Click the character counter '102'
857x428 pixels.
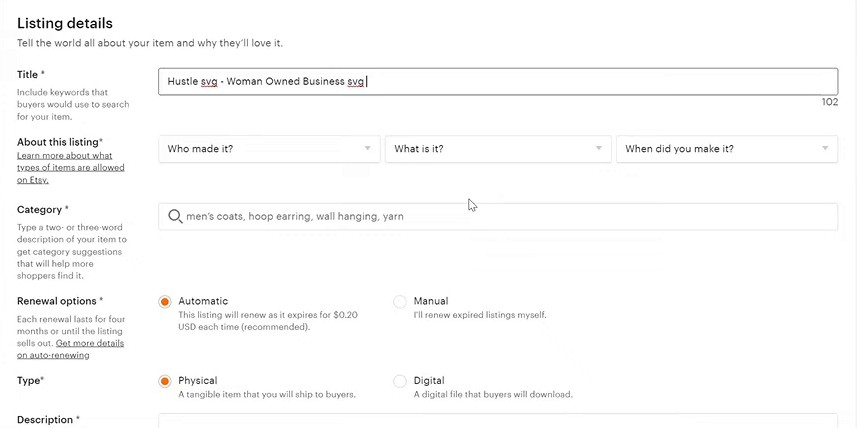point(830,102)
